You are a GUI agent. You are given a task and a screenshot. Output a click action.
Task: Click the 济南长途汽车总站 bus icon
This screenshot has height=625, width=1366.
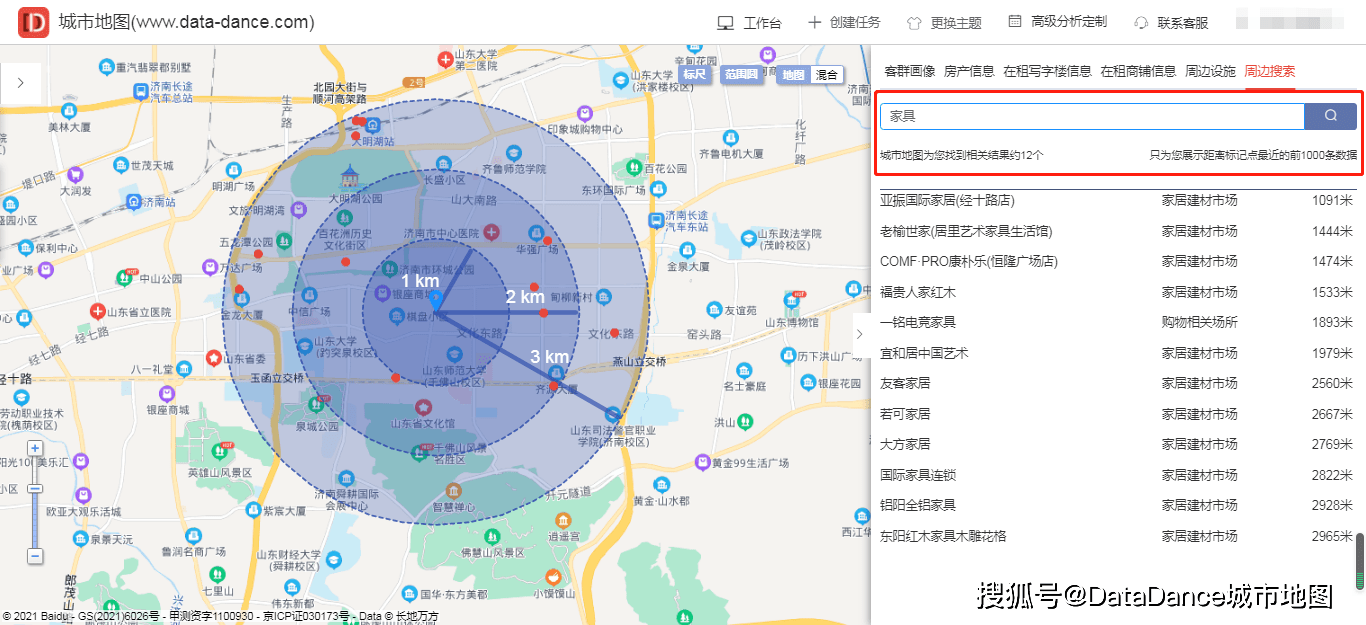pos(140,91)
